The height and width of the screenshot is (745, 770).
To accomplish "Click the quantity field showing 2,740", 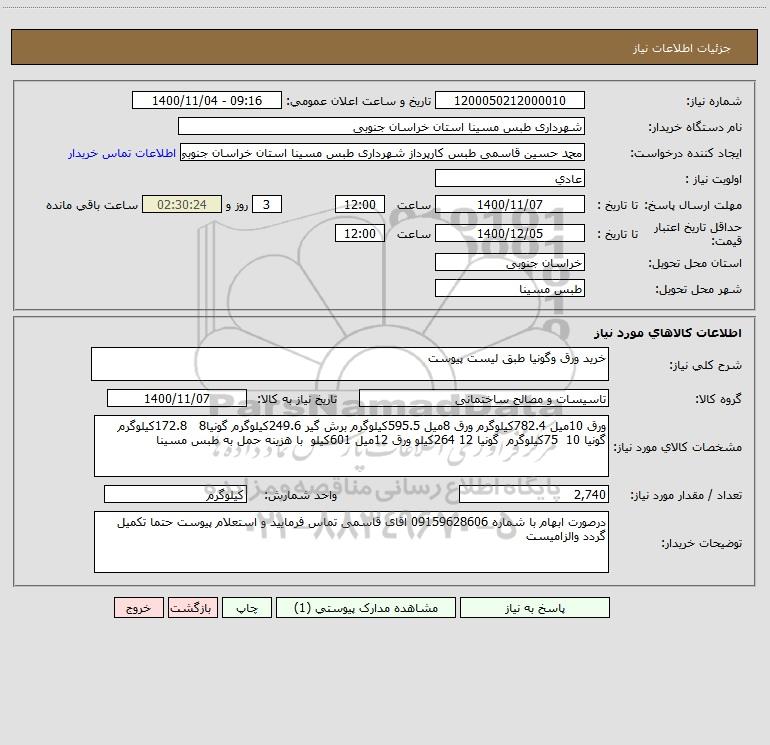I will (534, 494).
